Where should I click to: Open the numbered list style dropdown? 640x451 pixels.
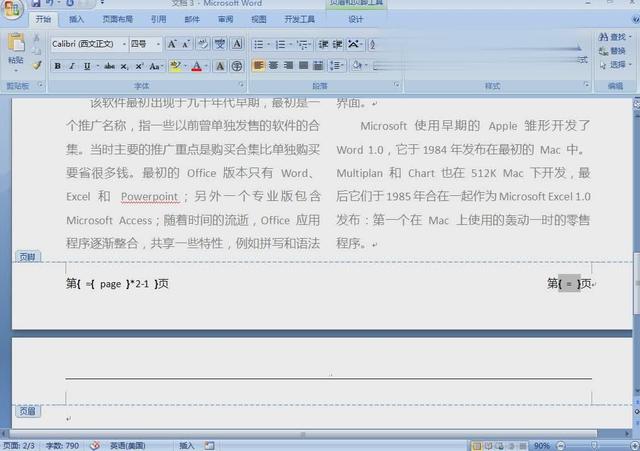pos(291,44)
